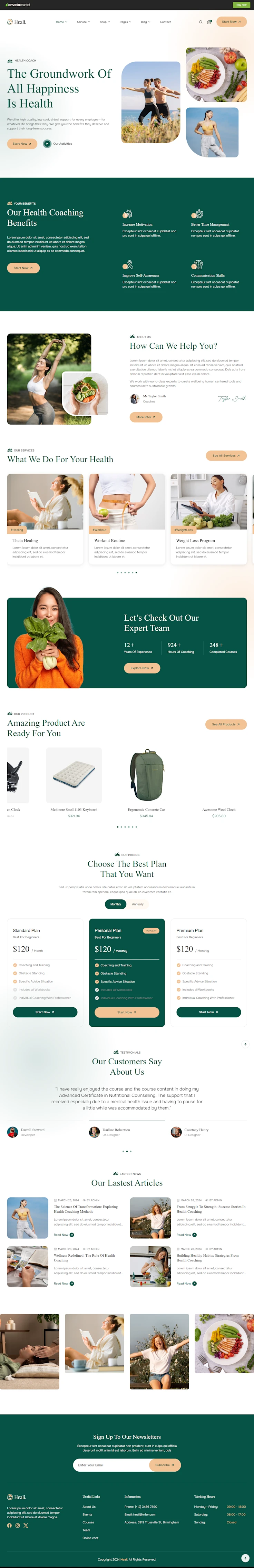254x1568 pixels.
Task: Select last carousel dot under services
Action: (x=136, y=572)
